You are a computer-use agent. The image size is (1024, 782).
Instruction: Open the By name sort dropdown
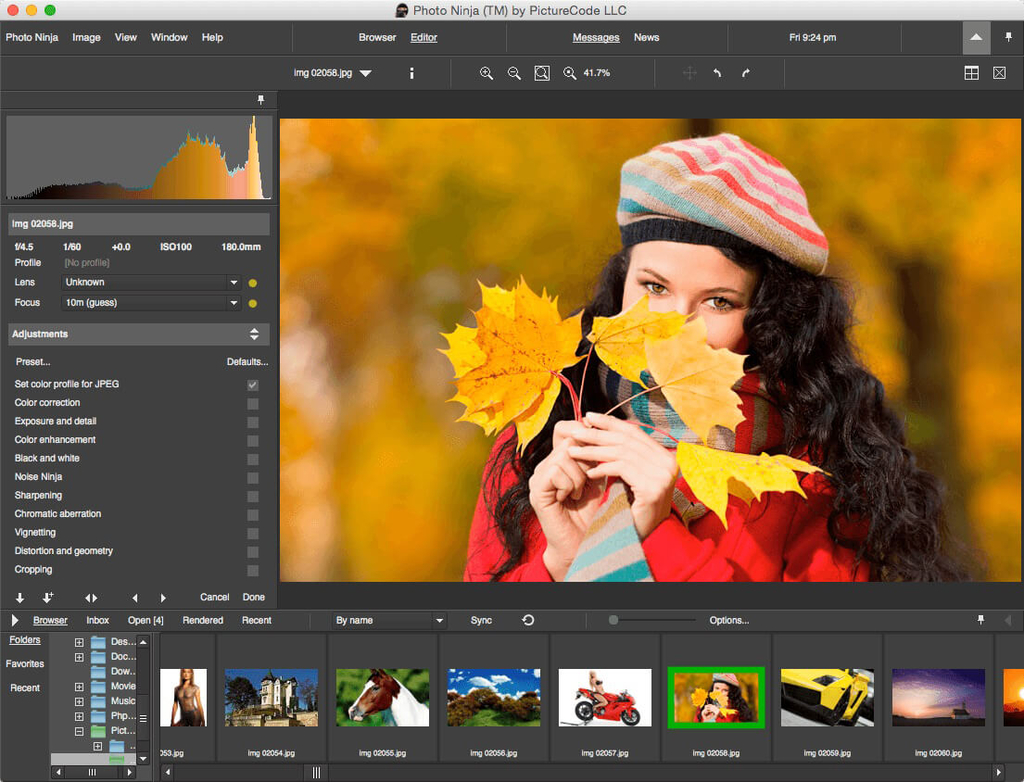coord(389,620)
